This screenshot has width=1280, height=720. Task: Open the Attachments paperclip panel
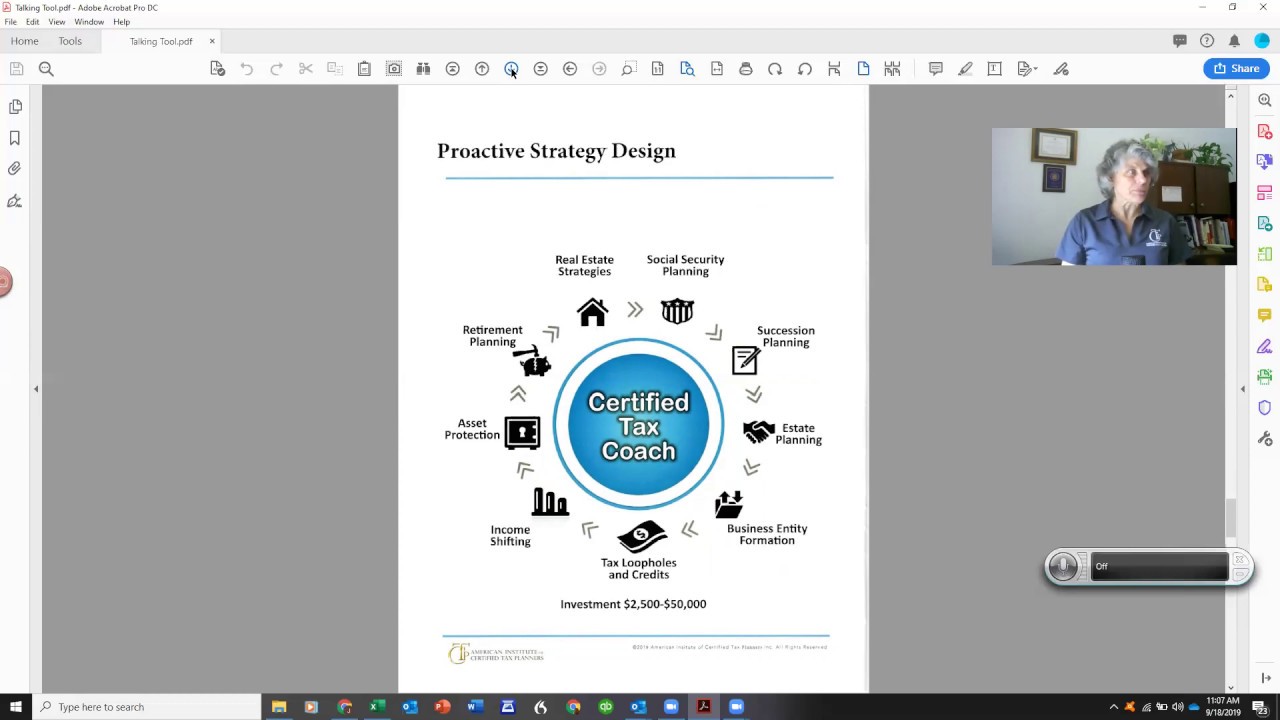(15, 169)
